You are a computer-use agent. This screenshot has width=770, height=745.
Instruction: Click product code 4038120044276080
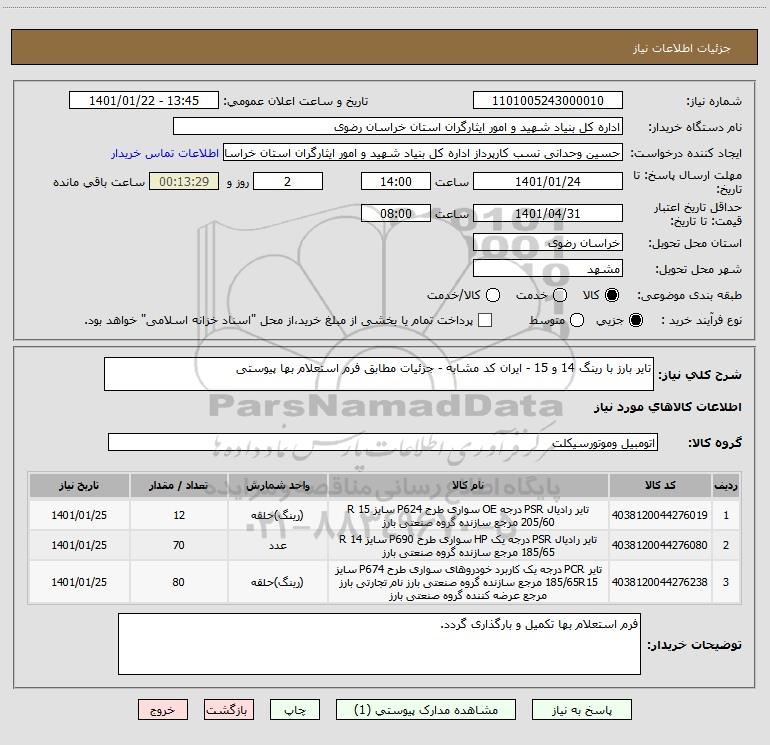coord(660,545)
